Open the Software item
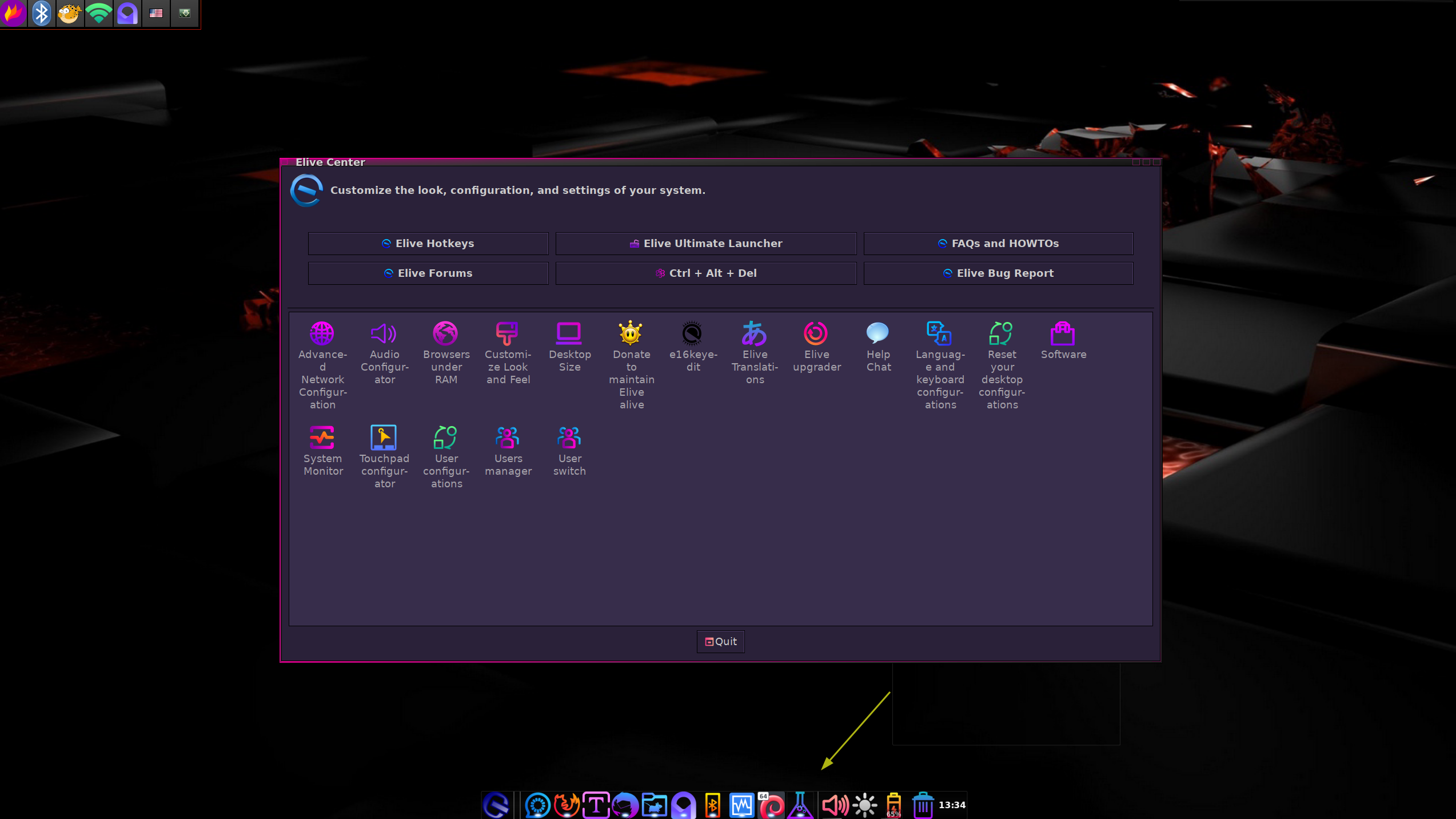The width and height of the screenshot is (1456, 819). [x=1063, y=340]
